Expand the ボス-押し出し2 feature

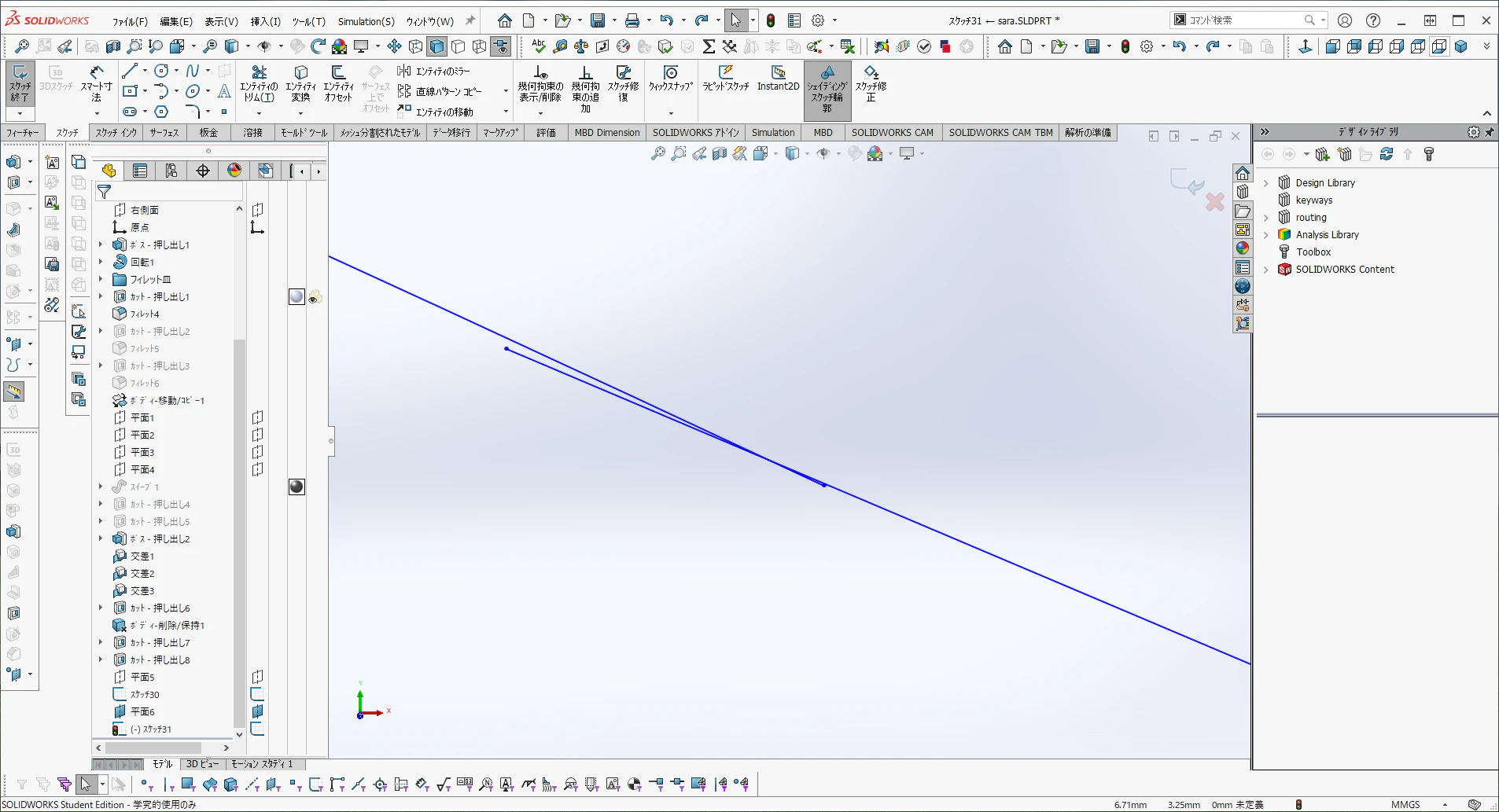point(101,538)
